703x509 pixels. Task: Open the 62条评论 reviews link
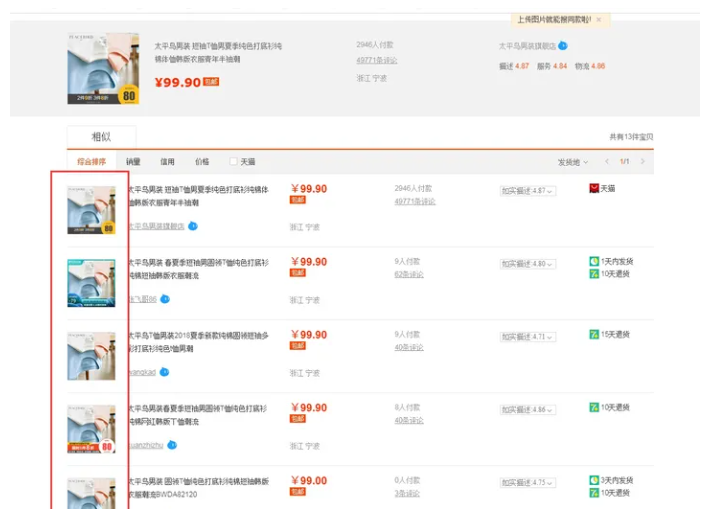click(x=409, y=274)
